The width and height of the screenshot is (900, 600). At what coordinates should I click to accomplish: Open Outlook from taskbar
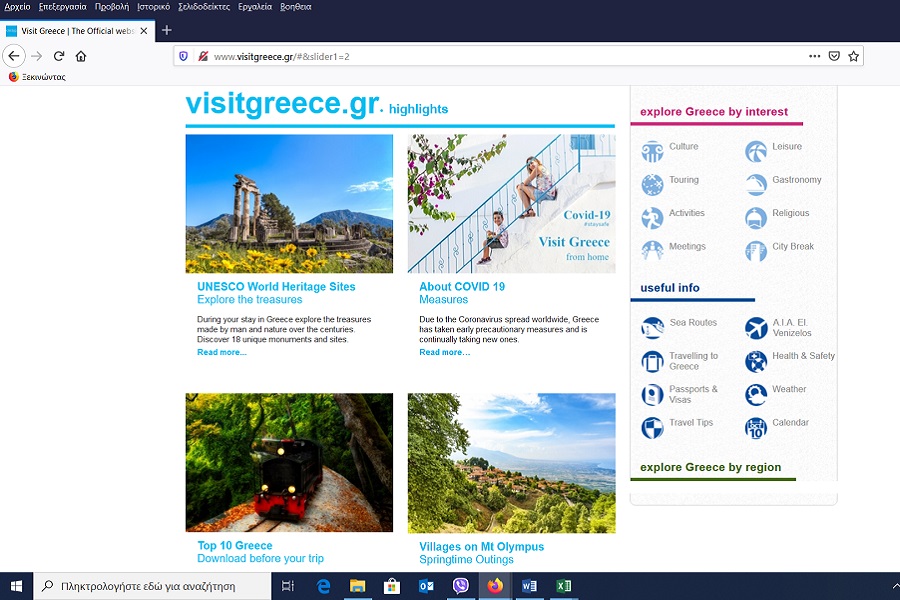426,586
